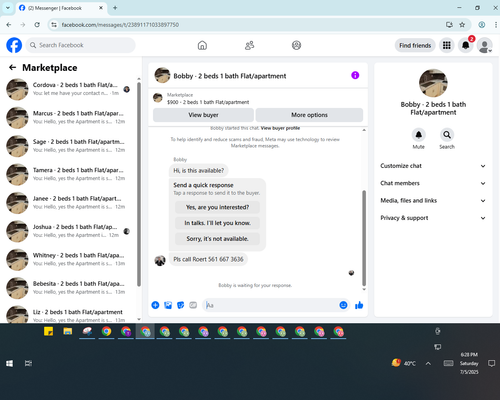Open the emoji picker in message box

(x=343, y=305)
